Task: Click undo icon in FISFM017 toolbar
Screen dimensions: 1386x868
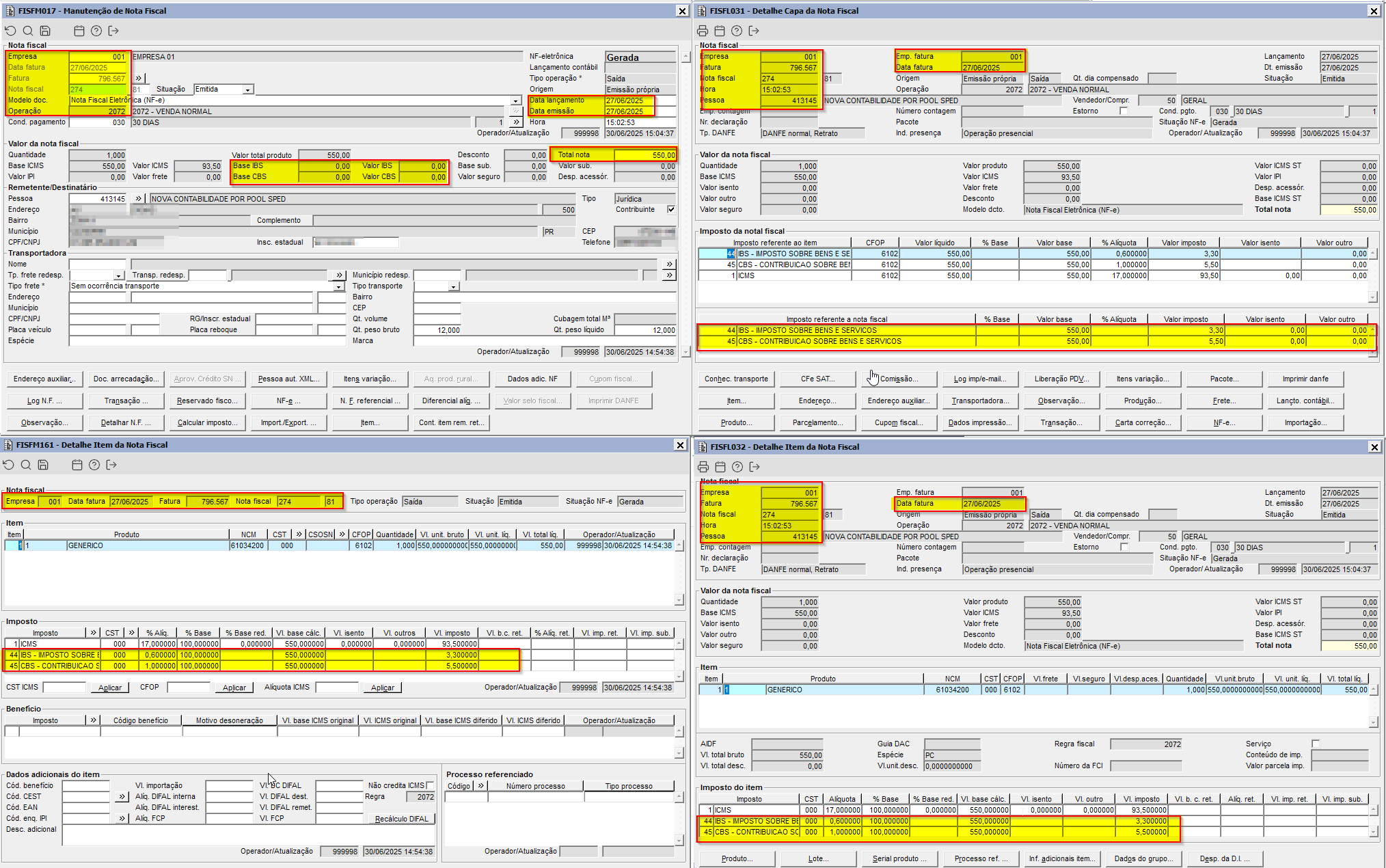Action: (10, 31)
